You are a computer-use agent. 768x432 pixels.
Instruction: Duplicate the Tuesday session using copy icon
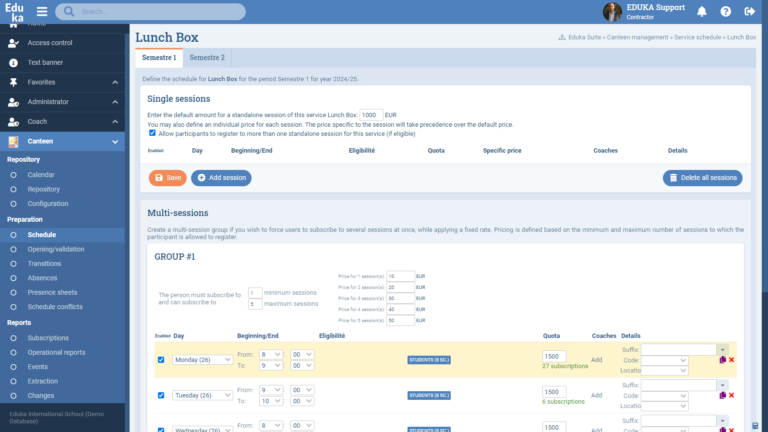pos(722,395)
